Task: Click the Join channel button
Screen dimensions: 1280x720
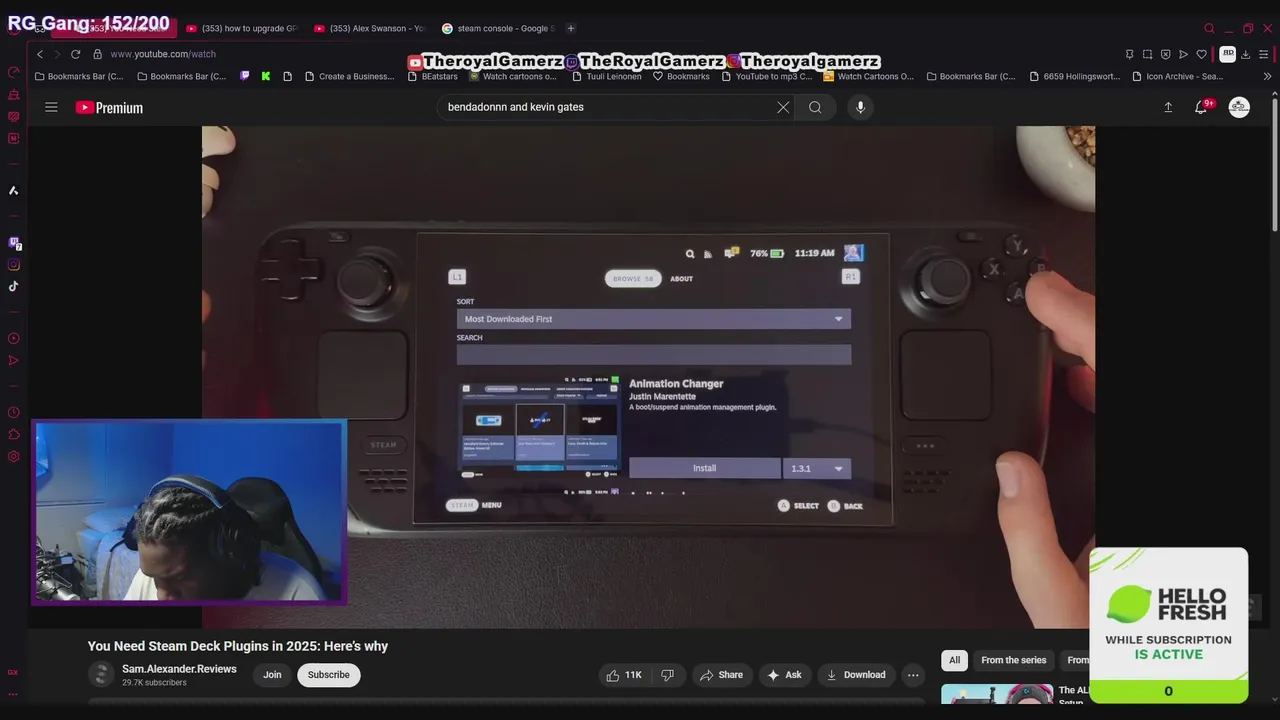Action: 272,675
